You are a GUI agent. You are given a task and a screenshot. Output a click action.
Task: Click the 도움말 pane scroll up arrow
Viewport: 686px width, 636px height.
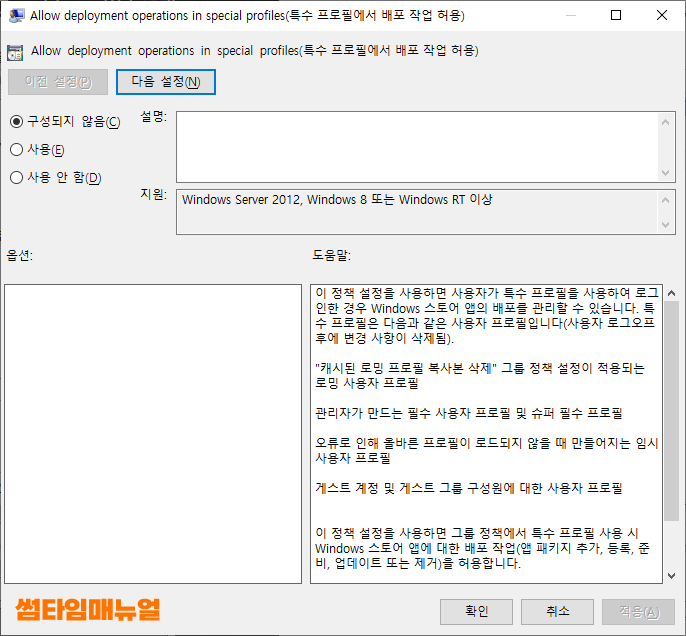click(672, 293)
